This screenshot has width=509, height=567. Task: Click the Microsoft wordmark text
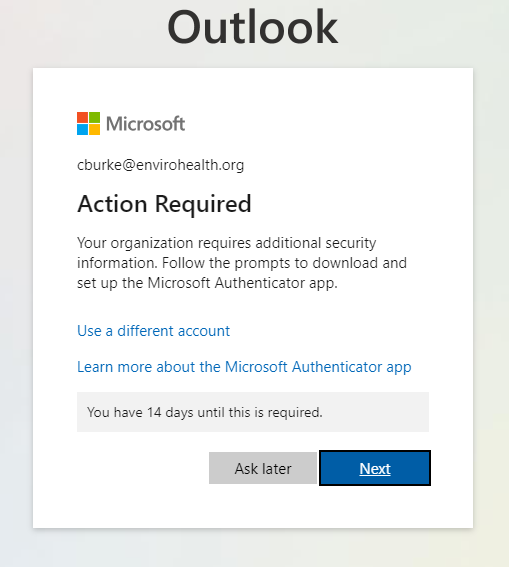[x=145, y=124]
